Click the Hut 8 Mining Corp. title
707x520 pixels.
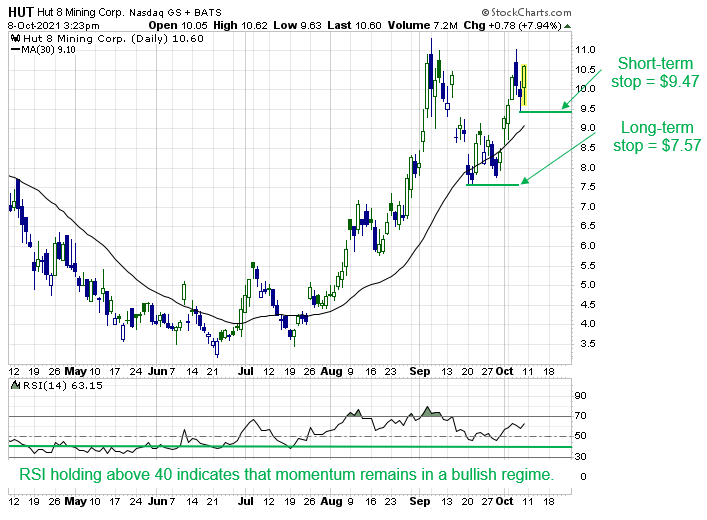80,12
